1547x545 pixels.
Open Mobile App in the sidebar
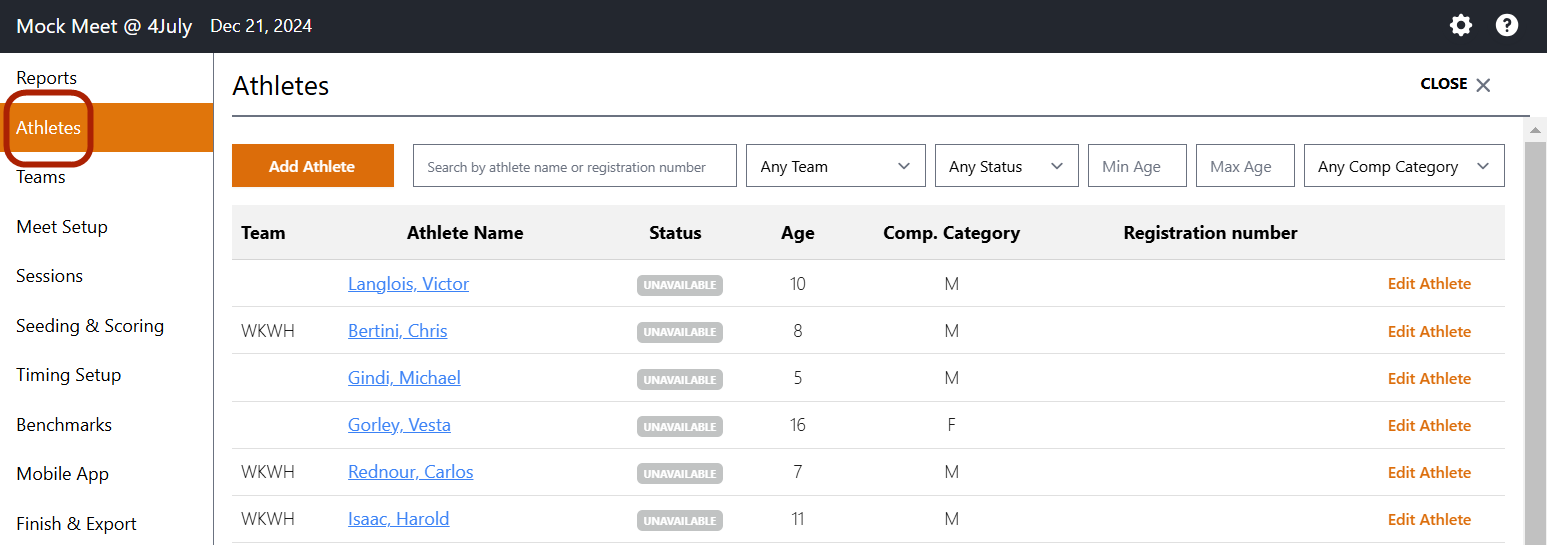(63, 474)
